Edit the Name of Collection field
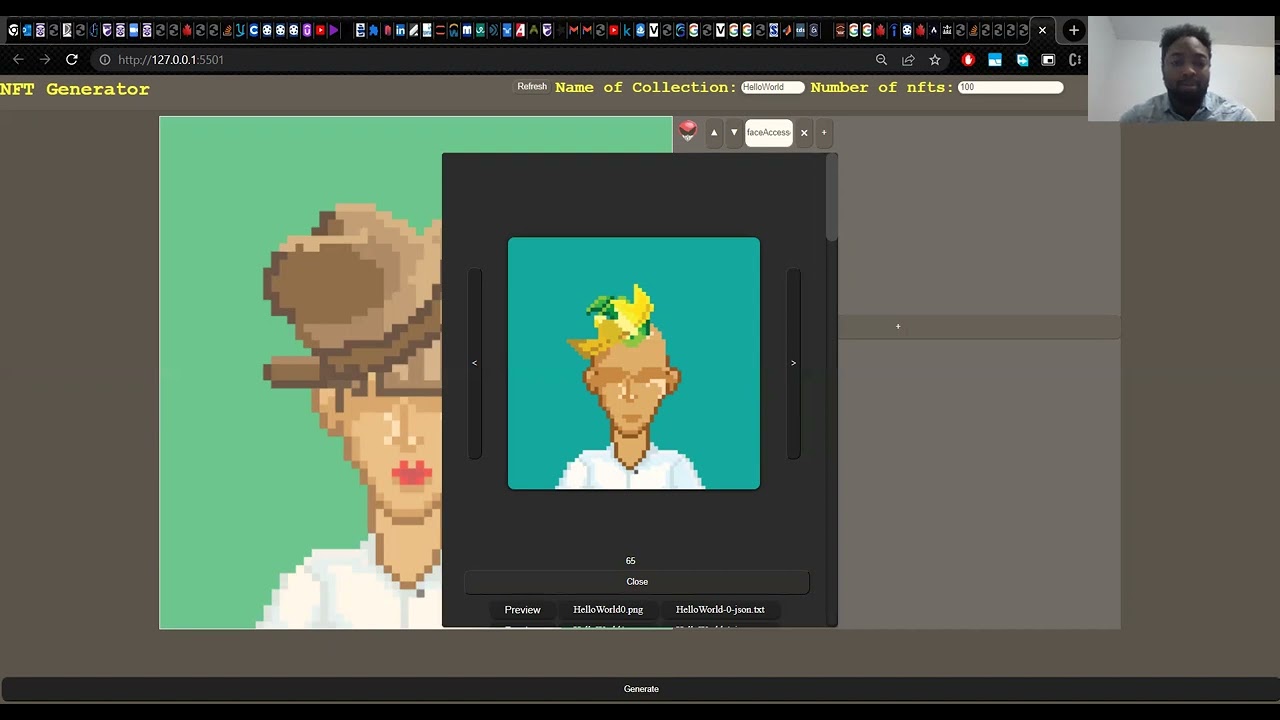 [x=772, y=87]
